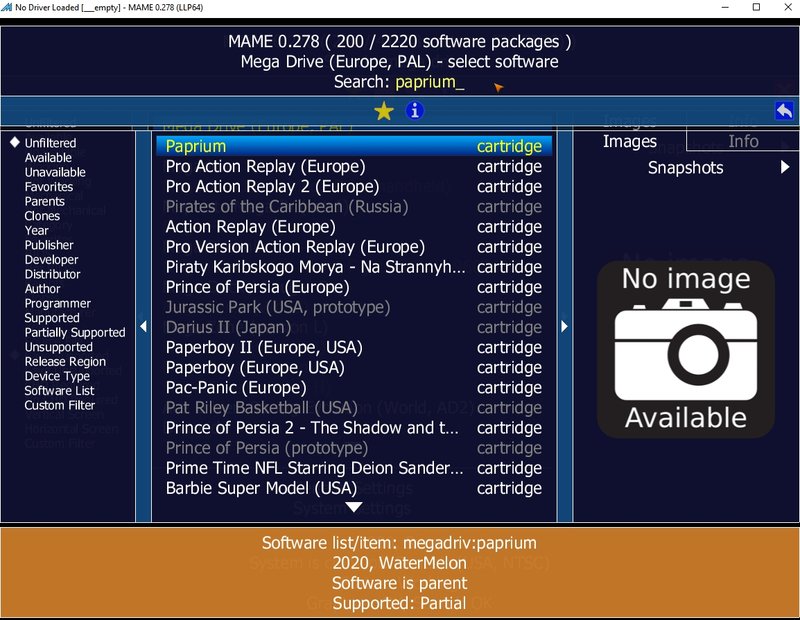Select Prince of Persia (prototype)
Viewport: 800px width, 620px height.
click(354, 448)
